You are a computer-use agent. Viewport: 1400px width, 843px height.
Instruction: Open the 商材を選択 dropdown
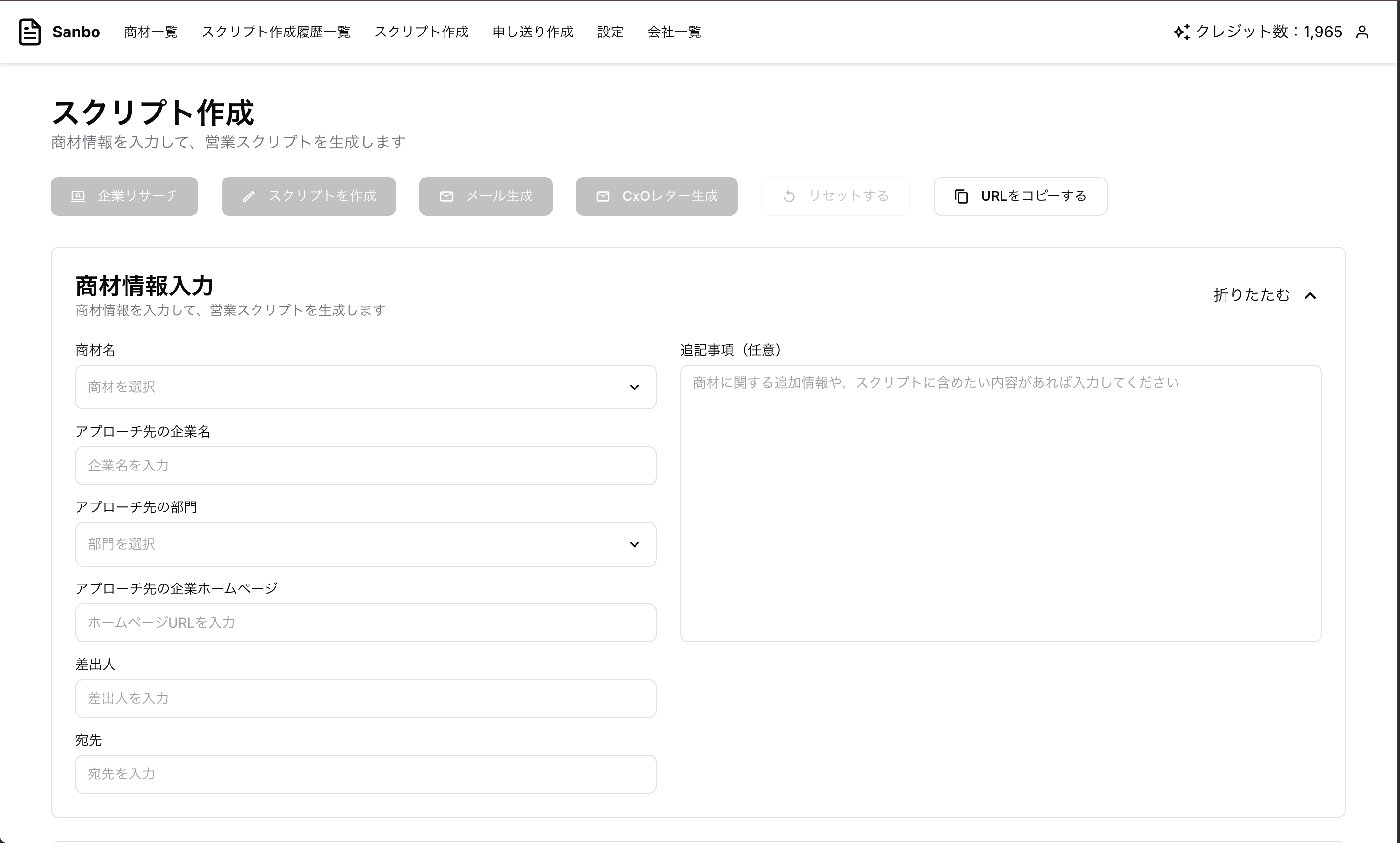pos(366,387)
